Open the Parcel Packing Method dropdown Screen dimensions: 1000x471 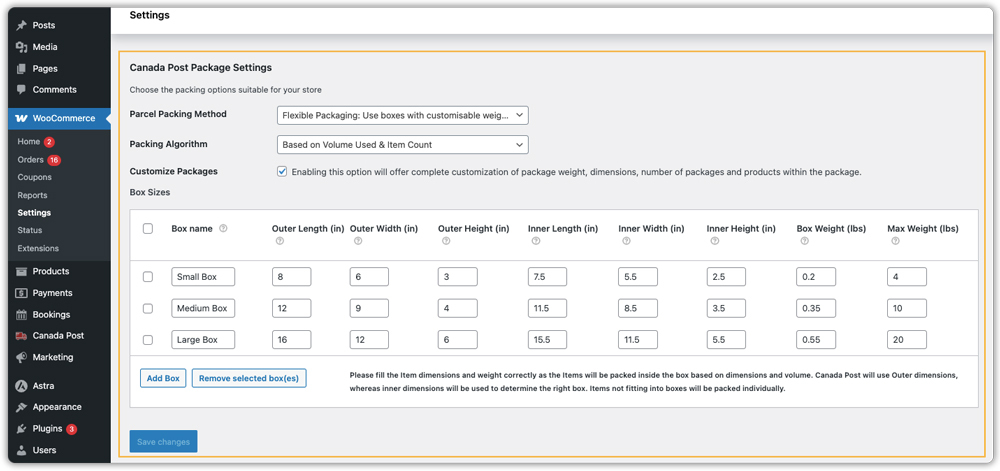point(403,115)
